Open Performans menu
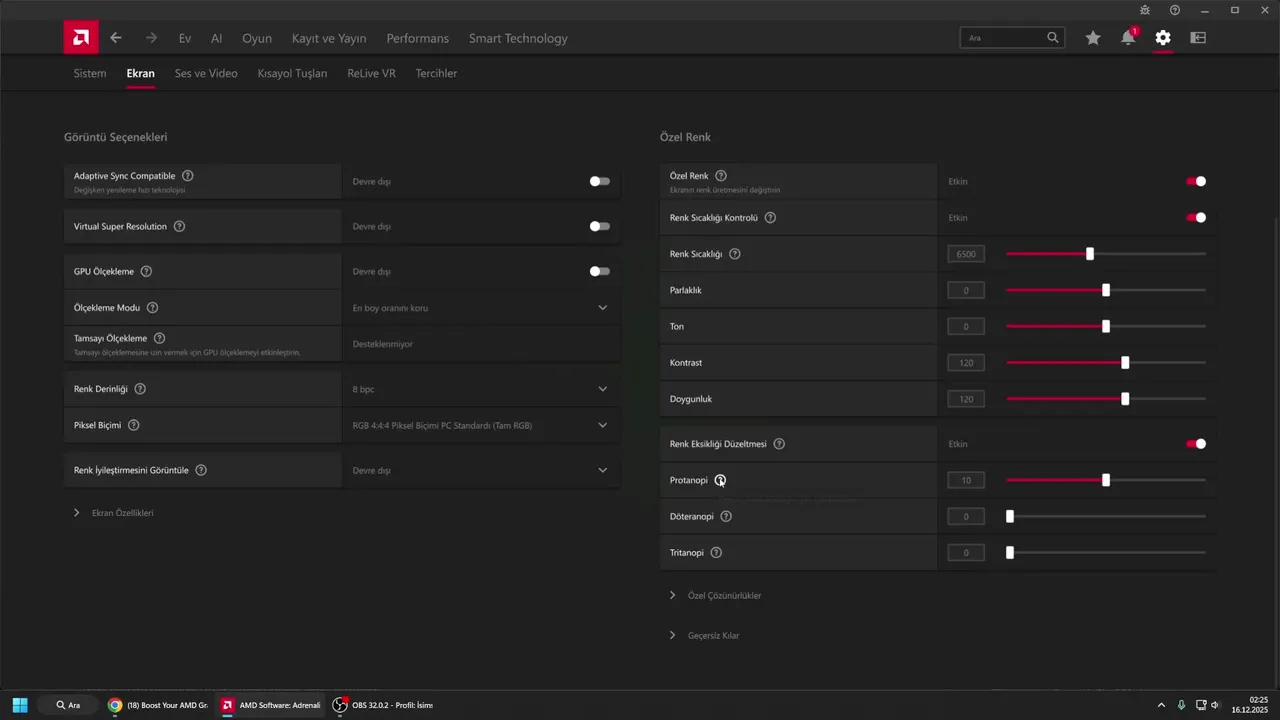 (x=418, y=38)
